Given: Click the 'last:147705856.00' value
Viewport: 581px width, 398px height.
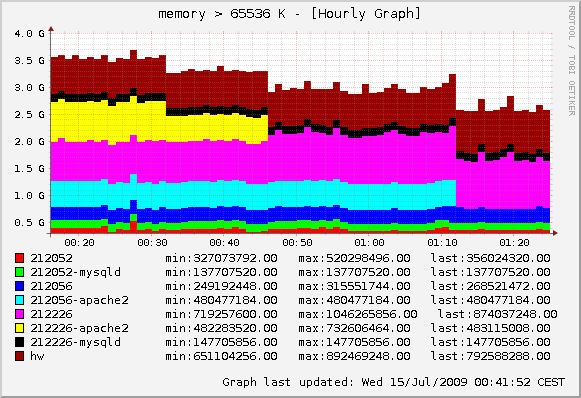Looking at the screenshot, I should click(x=491, y=342).
